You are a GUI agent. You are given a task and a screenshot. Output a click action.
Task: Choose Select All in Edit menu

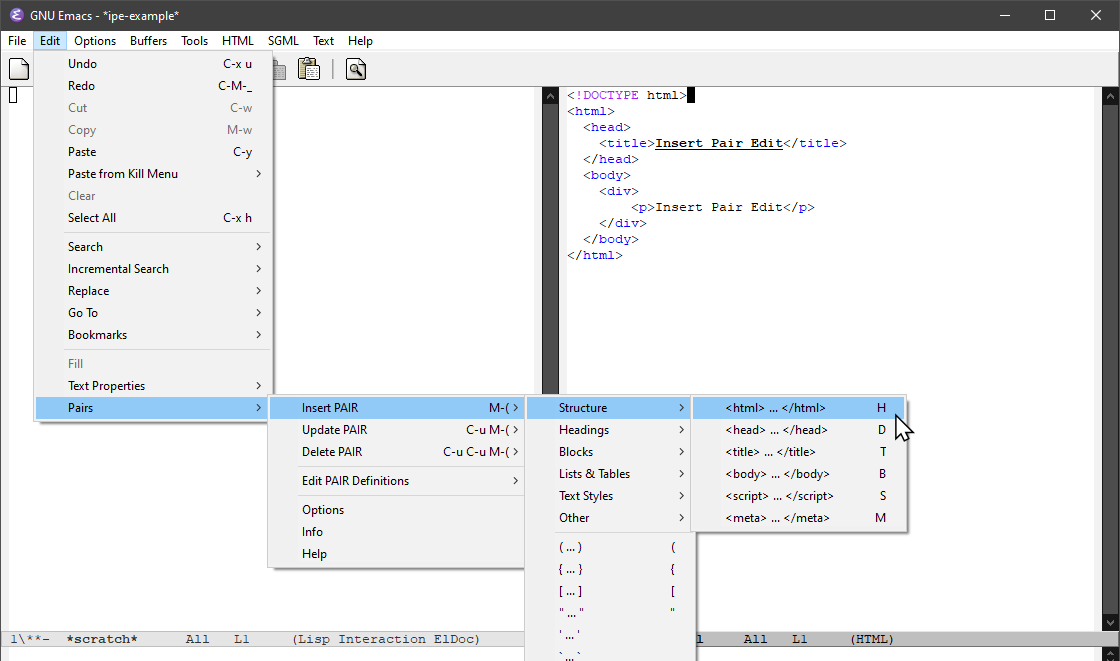pos(153,218)
